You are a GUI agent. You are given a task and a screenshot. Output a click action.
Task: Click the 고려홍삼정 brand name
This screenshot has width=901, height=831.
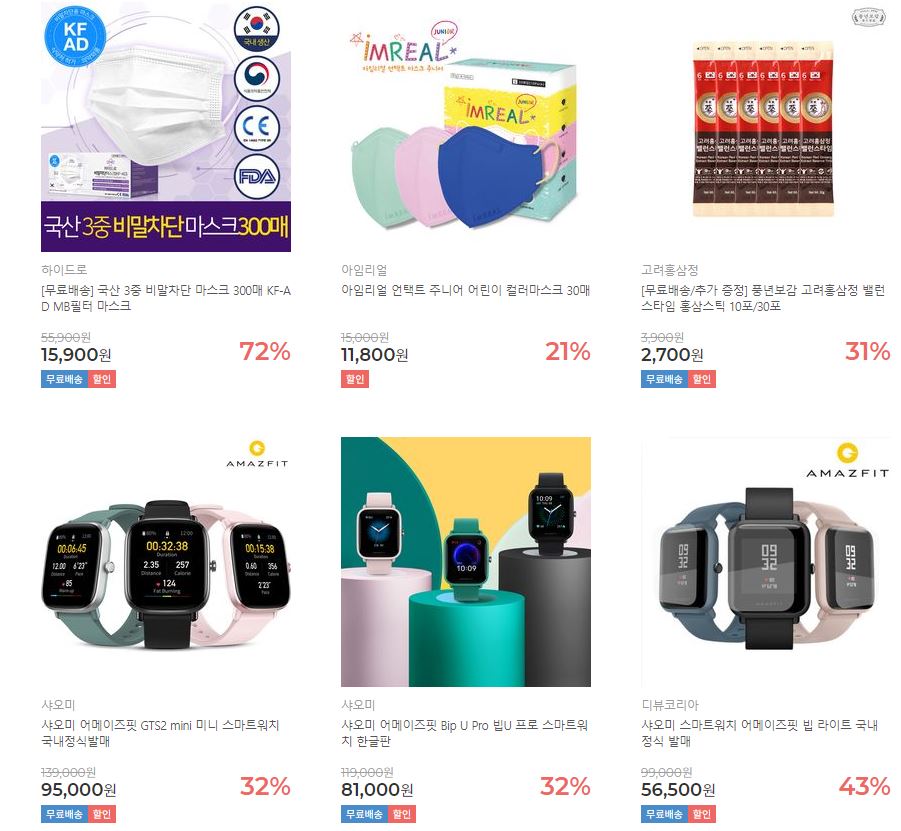[x=669, y=270]
